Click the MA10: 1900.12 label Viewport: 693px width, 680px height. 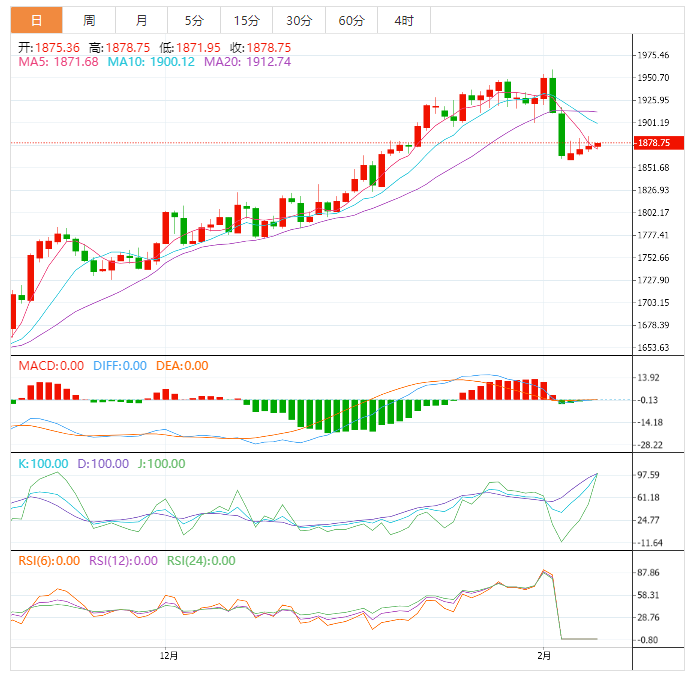[151, 61]
